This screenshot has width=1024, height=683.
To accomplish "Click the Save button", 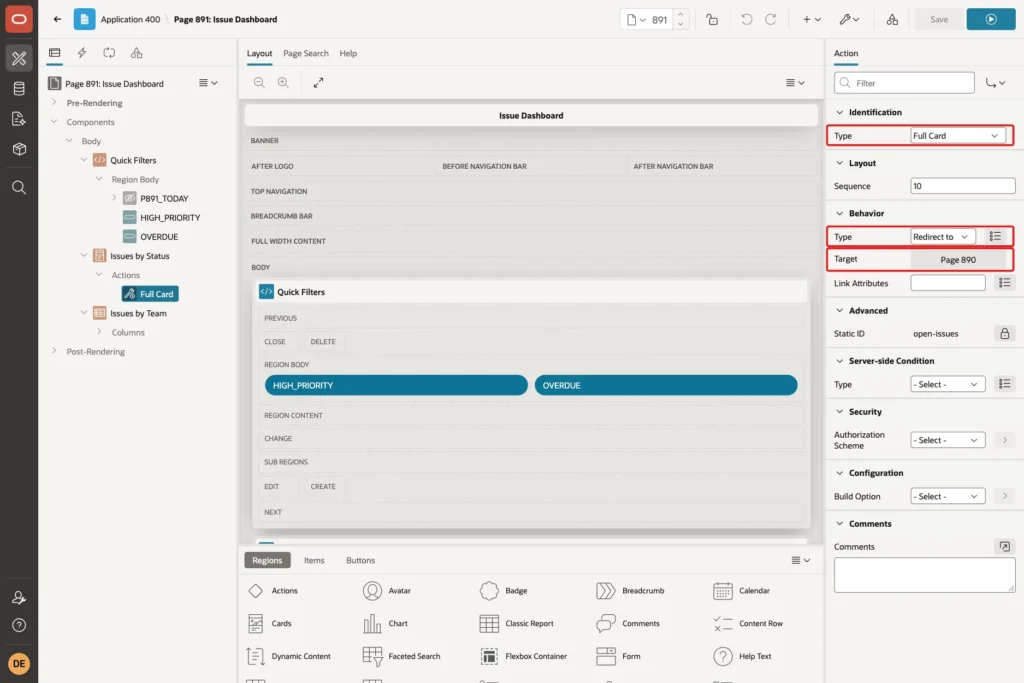I will pyautogui.click(x=938, y=20).
